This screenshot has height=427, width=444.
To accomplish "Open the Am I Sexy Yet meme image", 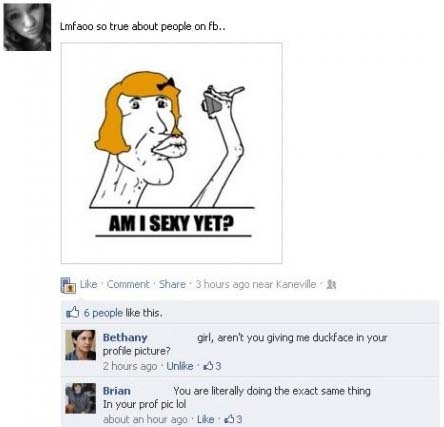I will coord(171,153).
